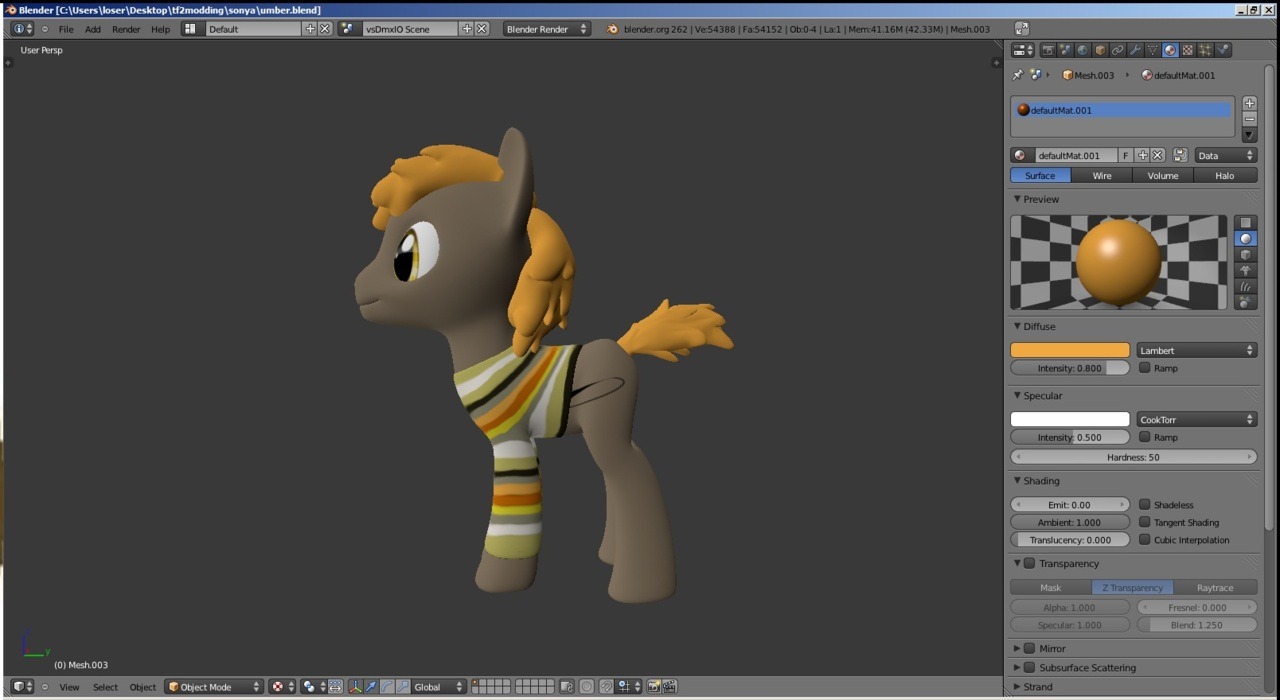Toggle the Specular Ramp checkbox
1280x700 pixels.
pos(1145,437)
